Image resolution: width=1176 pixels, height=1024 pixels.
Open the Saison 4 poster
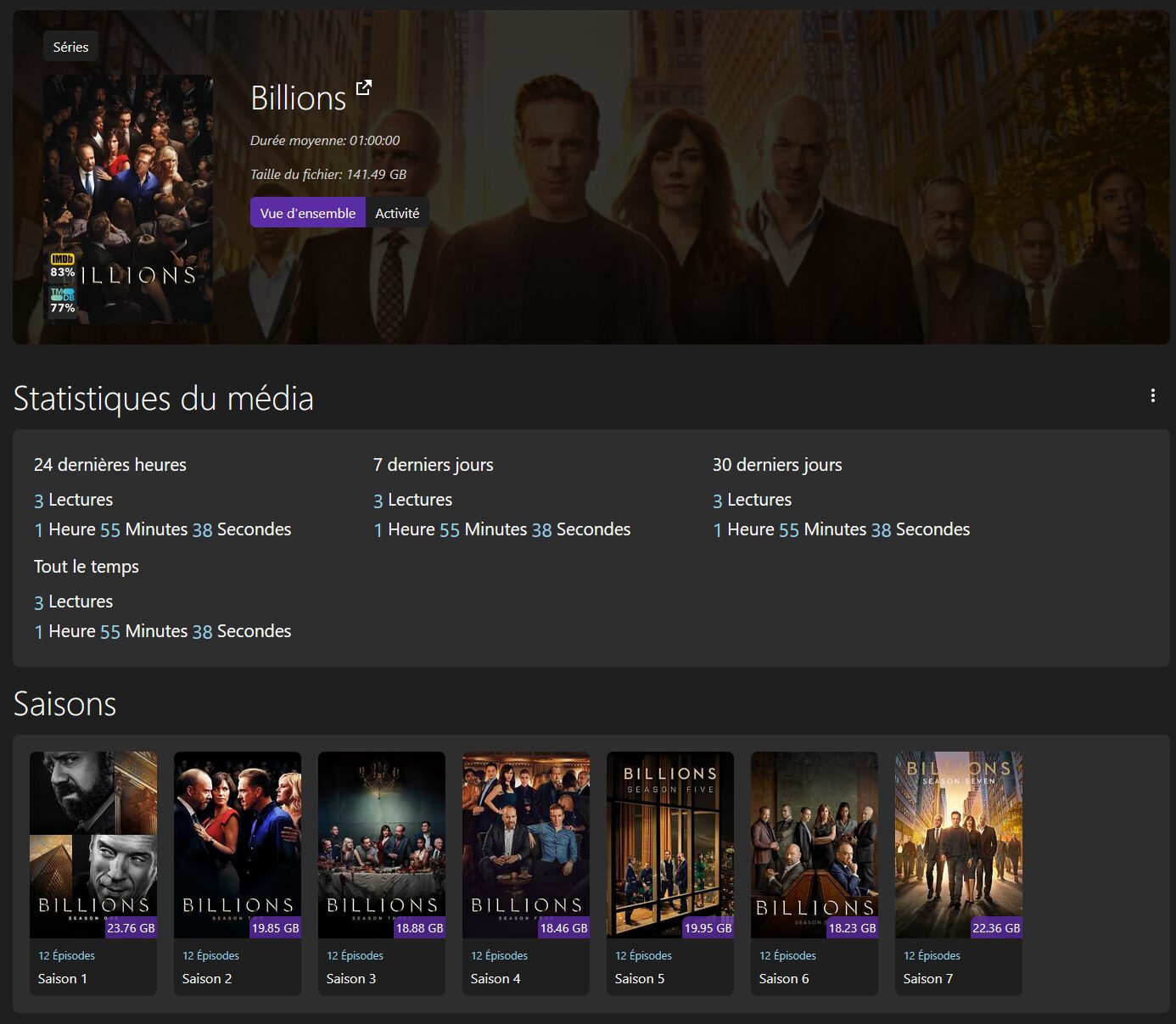(x=526, y=845)
